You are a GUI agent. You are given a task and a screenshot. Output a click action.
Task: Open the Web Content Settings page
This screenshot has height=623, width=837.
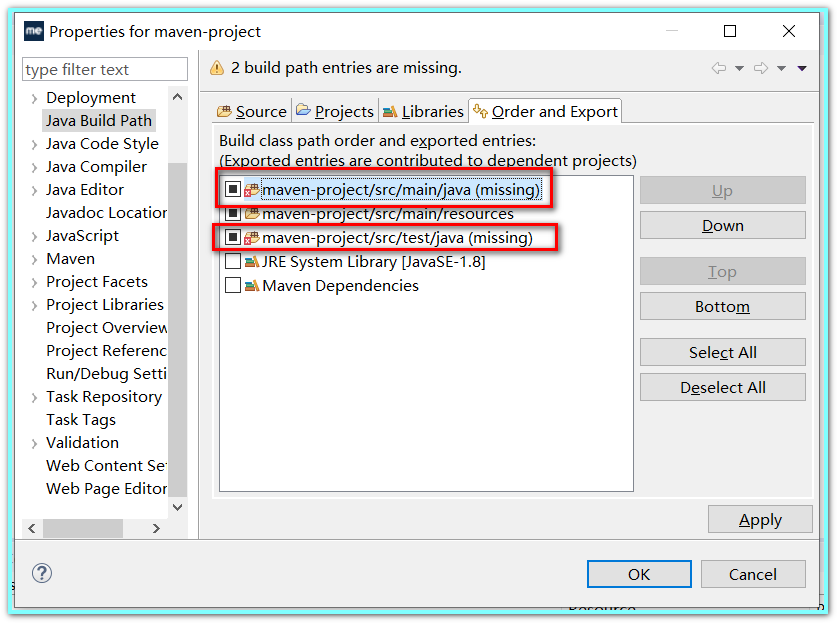click(106, 466)
